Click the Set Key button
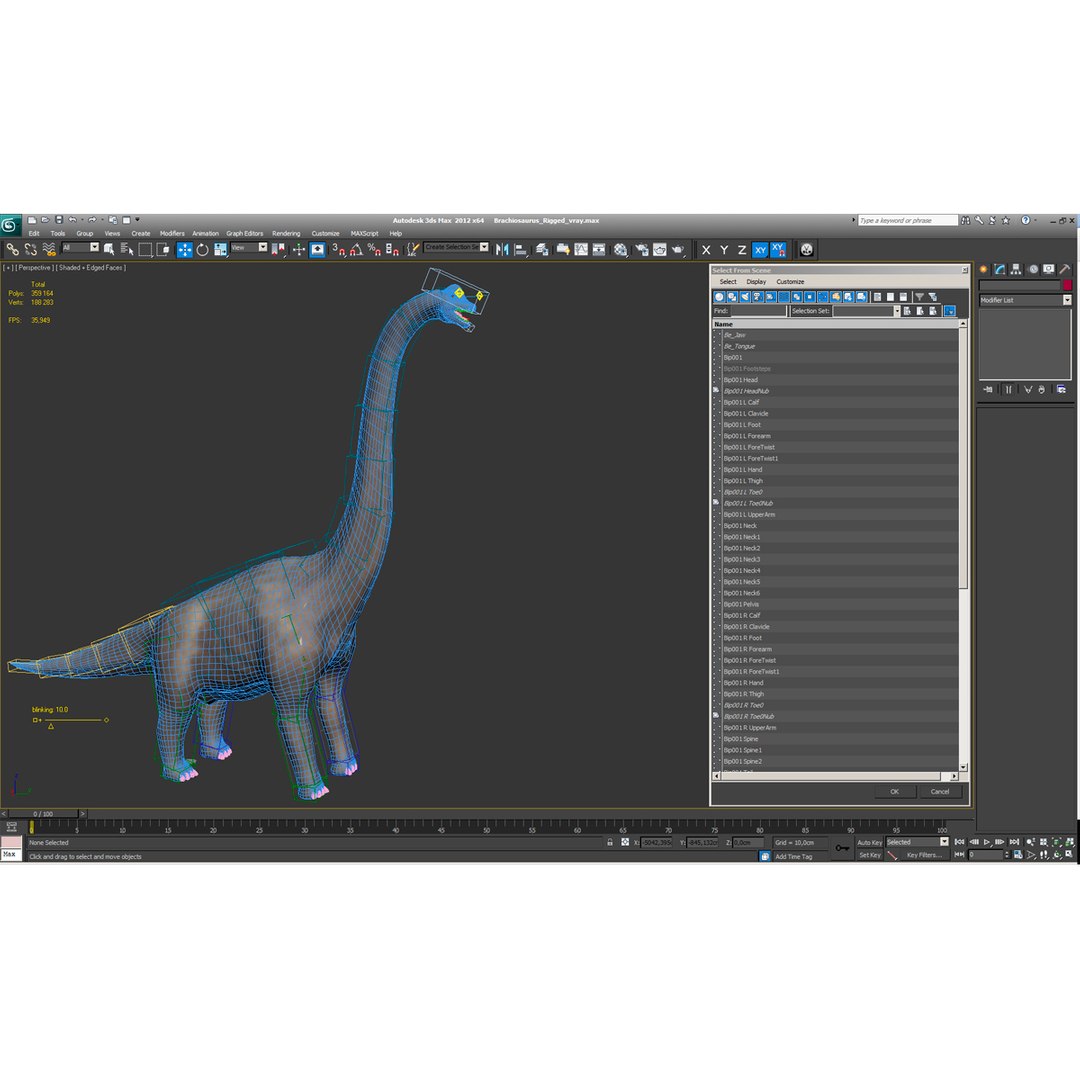The image size is (1080, 1080). (869, 855)
